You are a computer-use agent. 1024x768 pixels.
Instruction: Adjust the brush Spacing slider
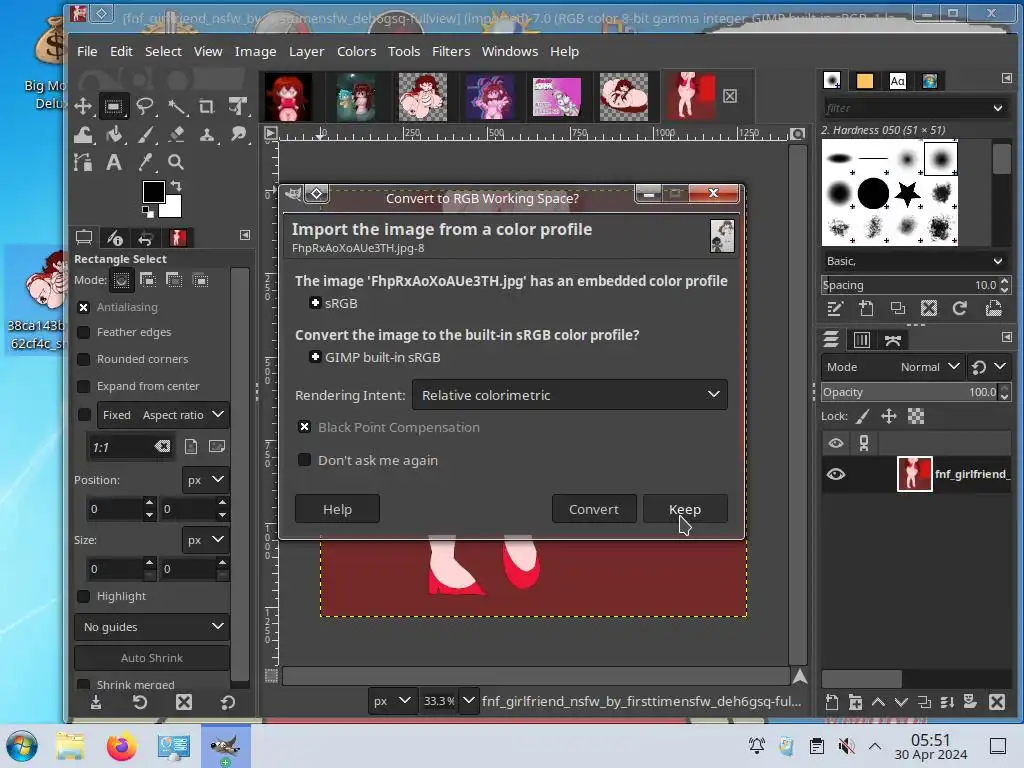pos(909,285)
